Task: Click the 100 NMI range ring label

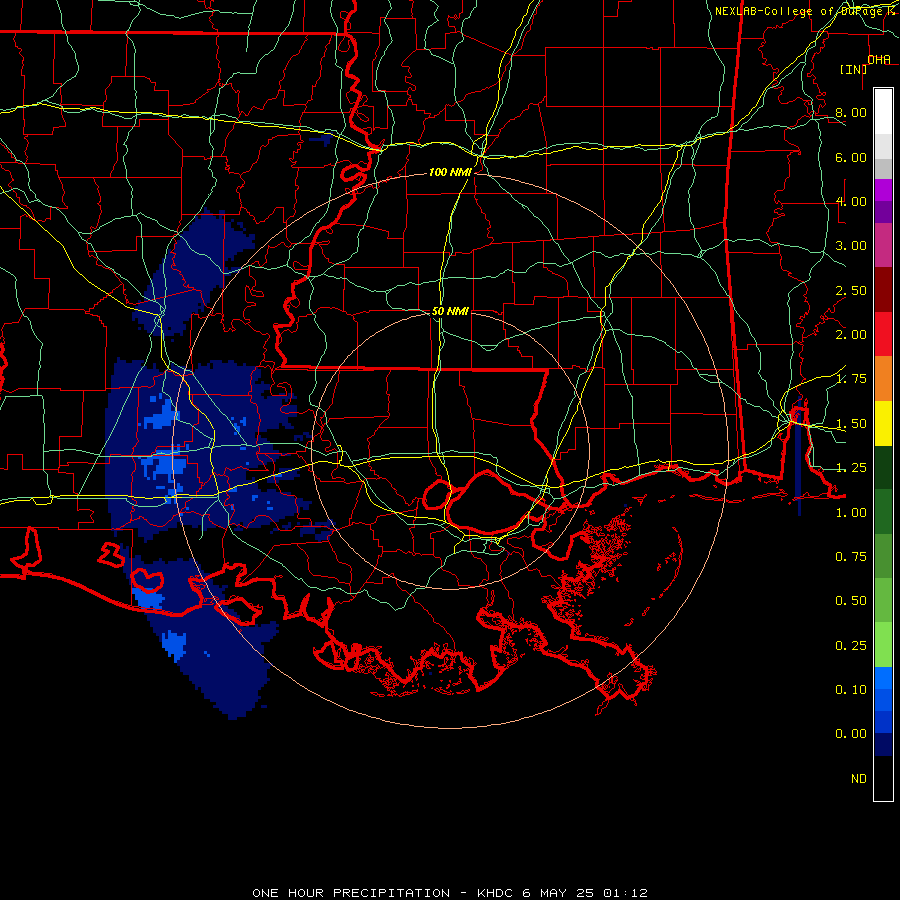Action: click(x=450, y=172)
